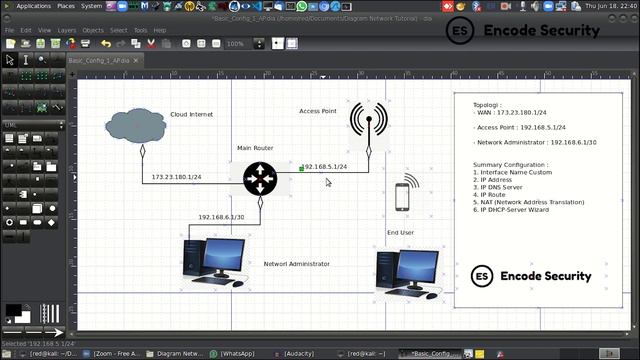Swap foreground and background colors arrow
640x360 pixels.
(27, 307)
